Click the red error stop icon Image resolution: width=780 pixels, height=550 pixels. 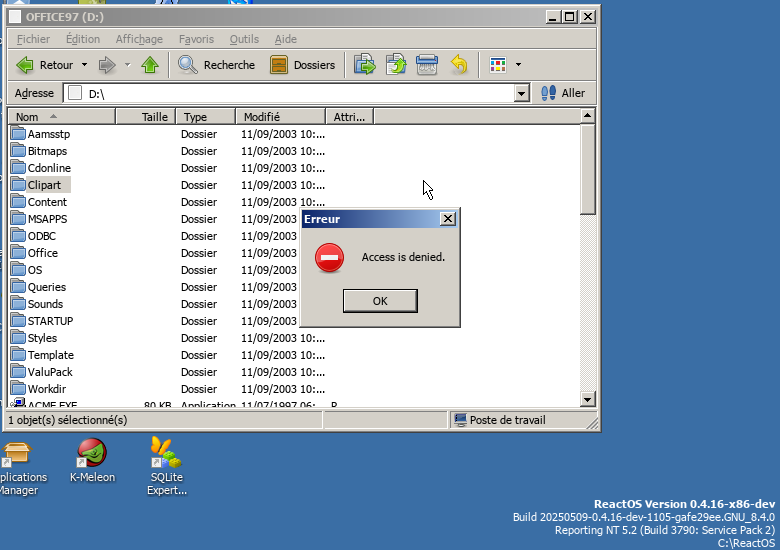(x=329, y=258)
